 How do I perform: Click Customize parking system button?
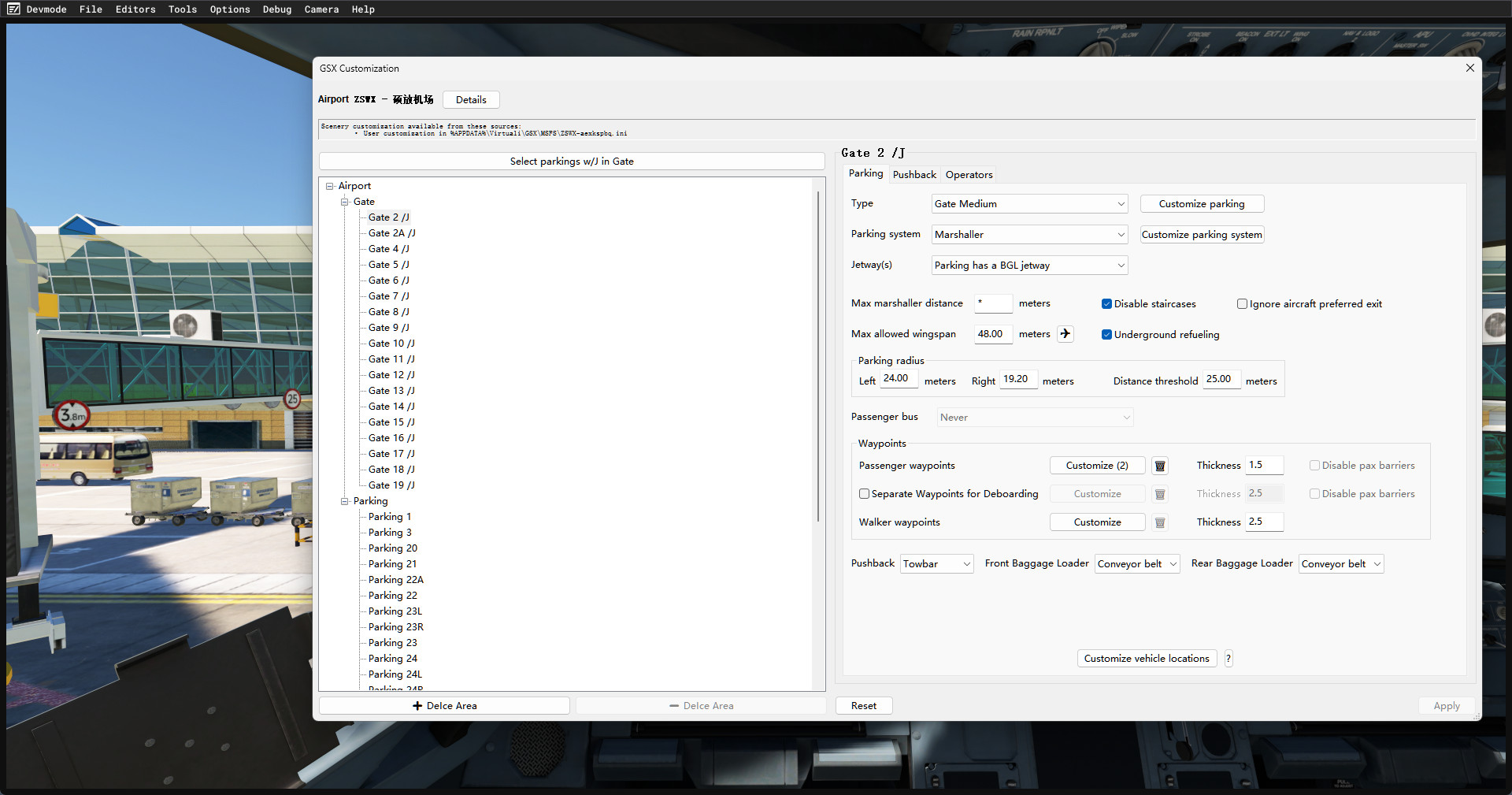1202,235
